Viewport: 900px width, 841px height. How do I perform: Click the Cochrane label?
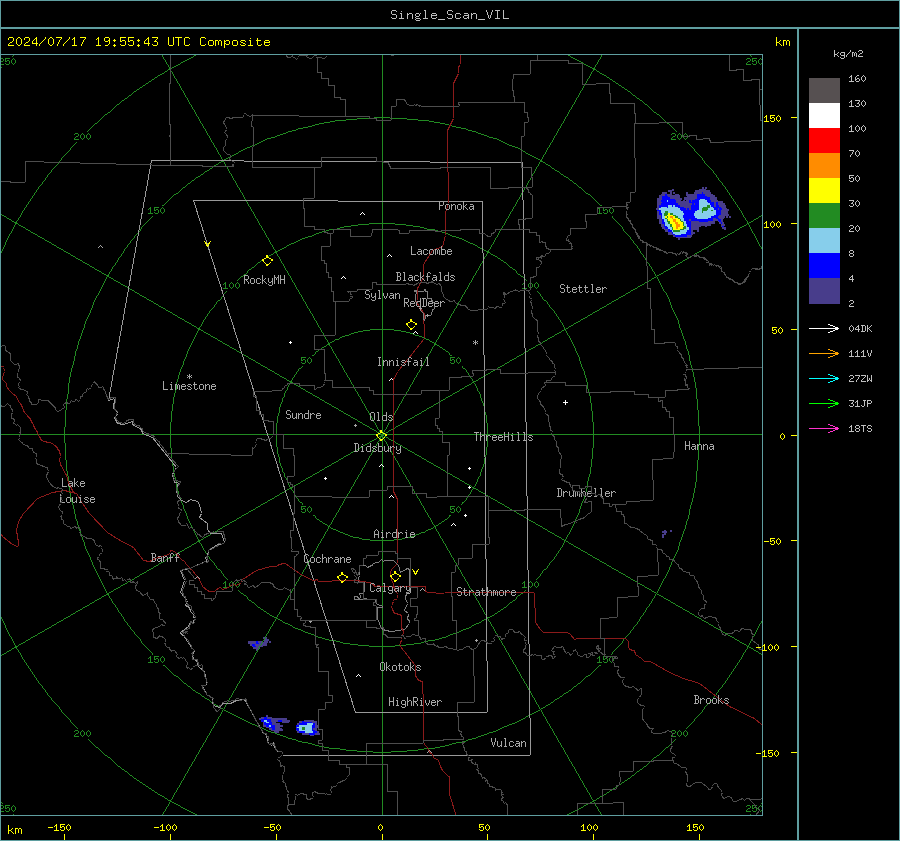pos(327,559)
